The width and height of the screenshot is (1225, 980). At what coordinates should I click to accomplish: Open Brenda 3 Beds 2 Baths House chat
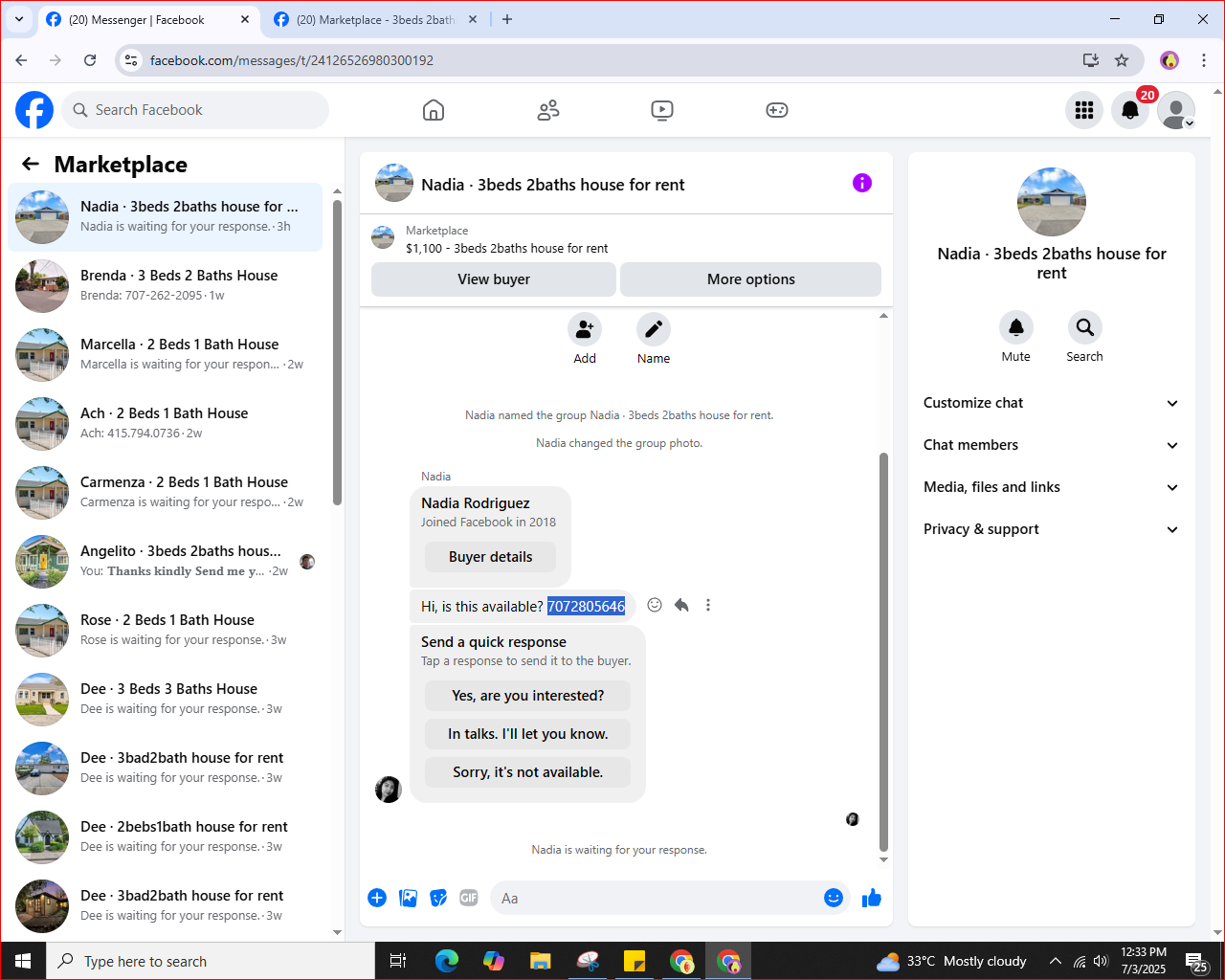[x=166, y=286]
